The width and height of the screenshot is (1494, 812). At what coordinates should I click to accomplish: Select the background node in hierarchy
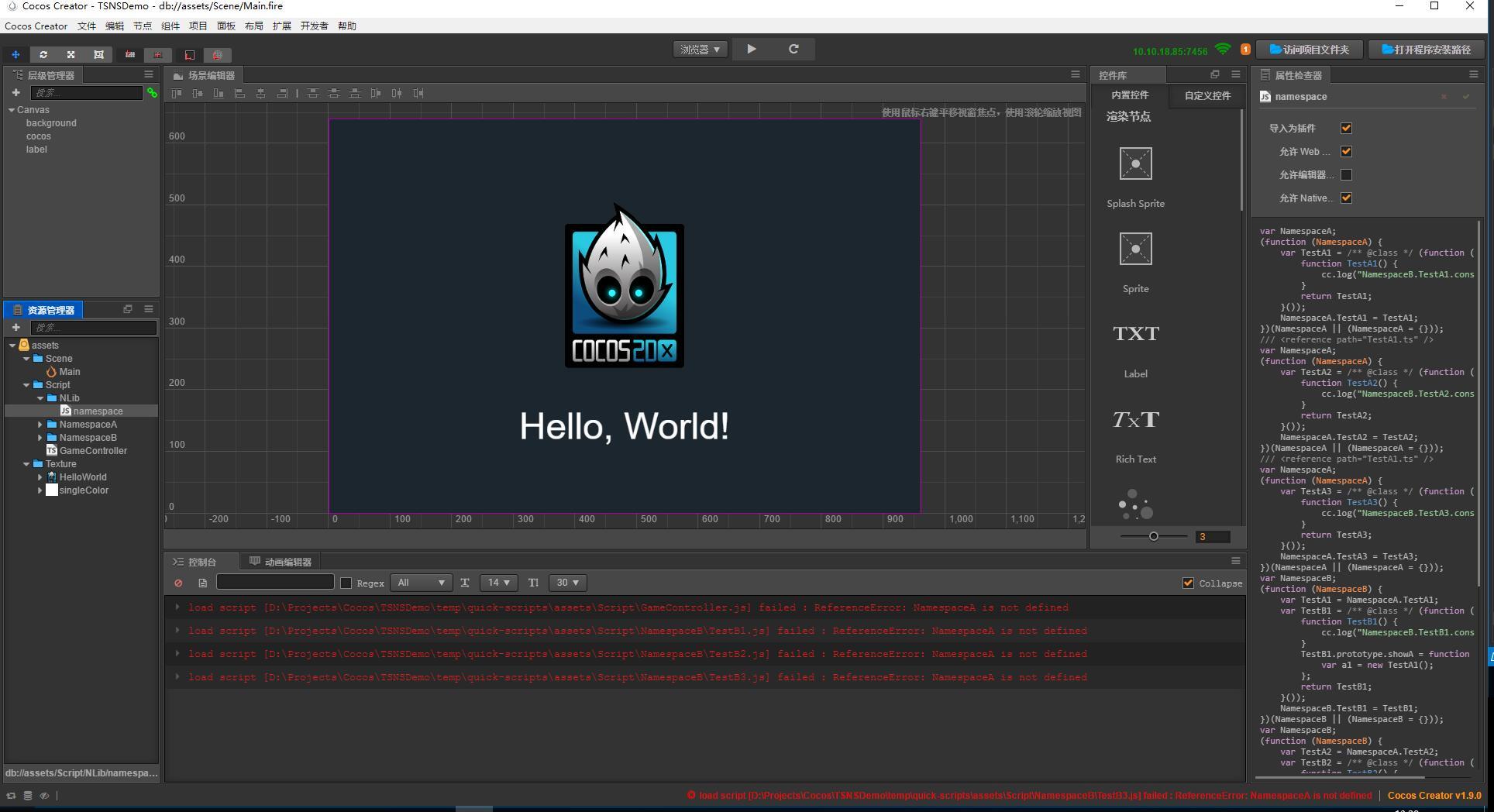pyautogui.click(x=51, y=123)
